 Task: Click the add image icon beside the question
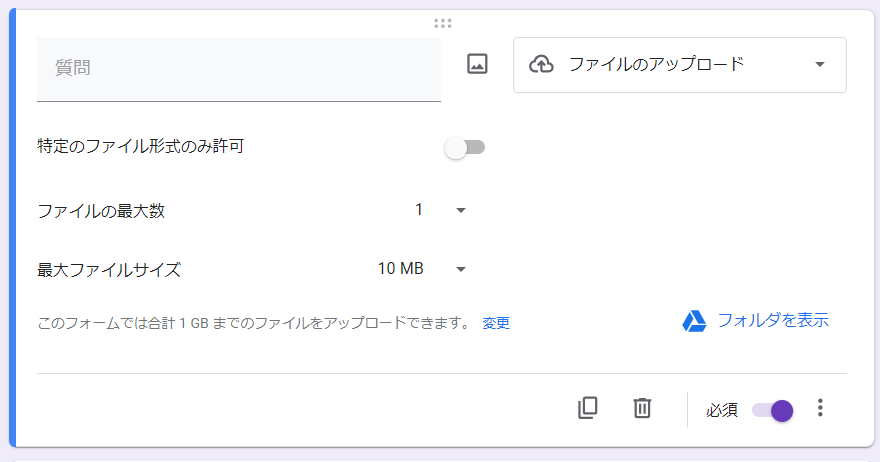point(477,64)
